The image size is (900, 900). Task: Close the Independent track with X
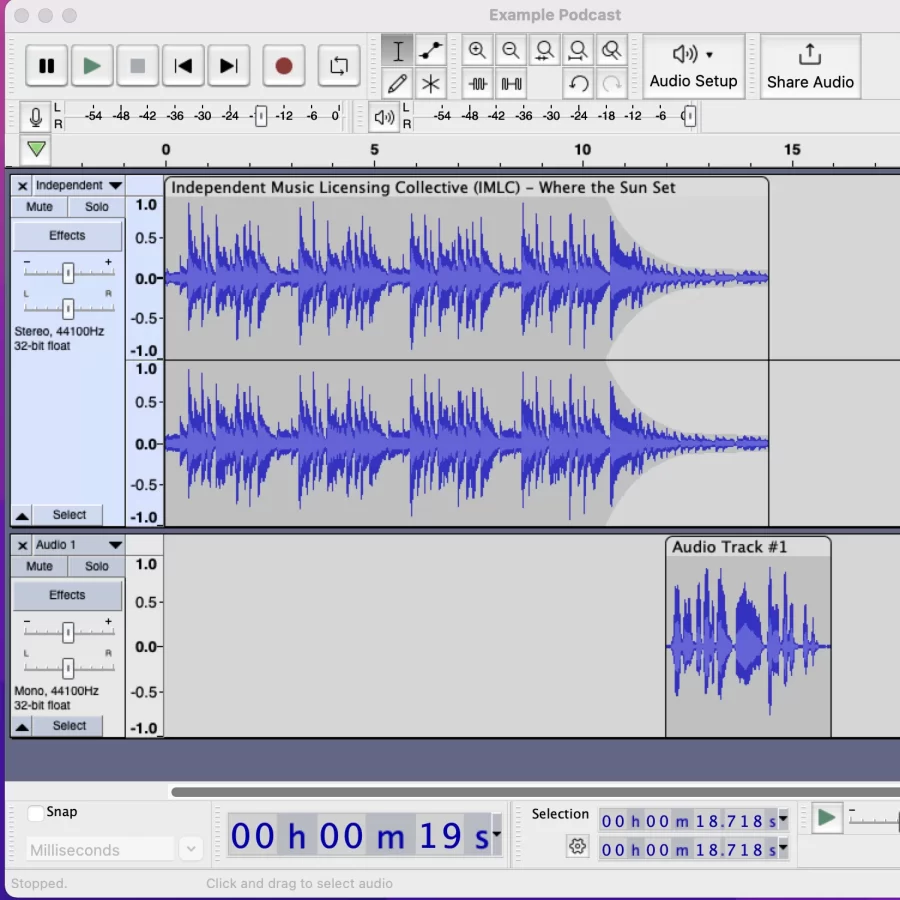pyautogui.click(x=22, y=186)
